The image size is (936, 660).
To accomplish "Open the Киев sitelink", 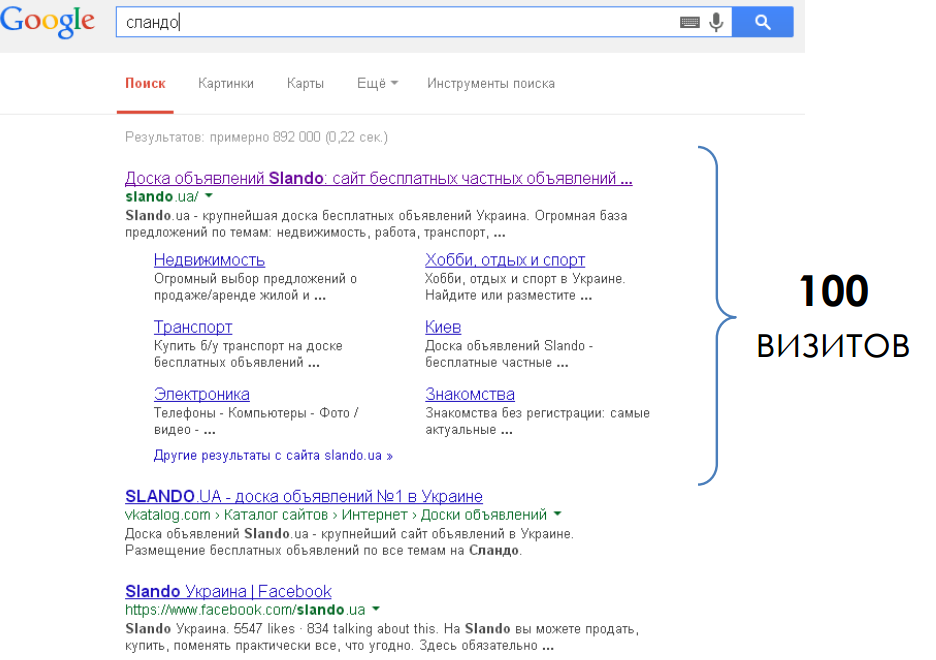I will tap(443, 327).
